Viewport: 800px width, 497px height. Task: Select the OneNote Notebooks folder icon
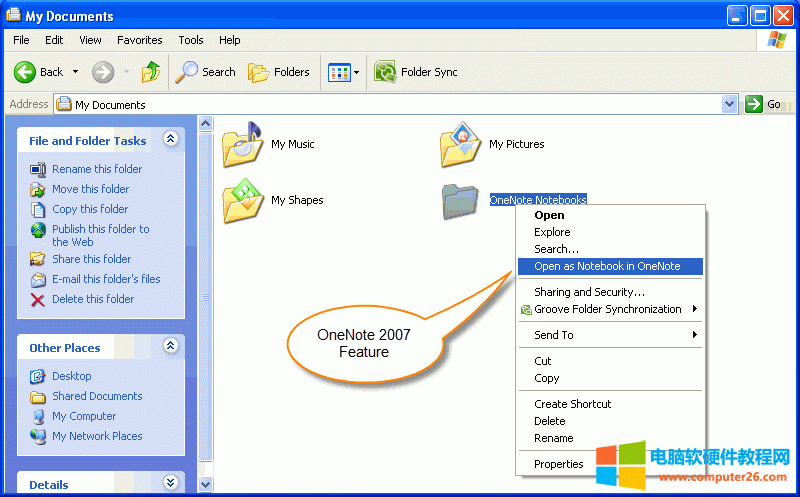[460, 202]
